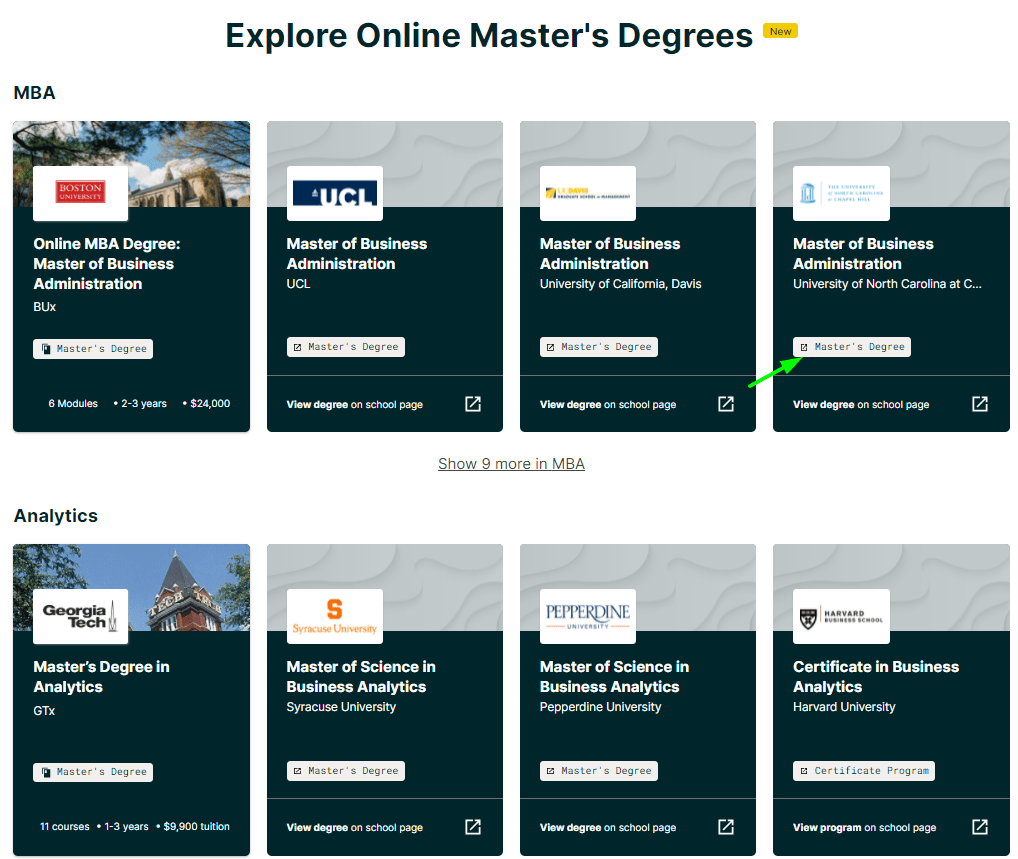Open external link icon on Harvard card
The height and width of the screenshot is (859, 1018).
click(980, 827)
